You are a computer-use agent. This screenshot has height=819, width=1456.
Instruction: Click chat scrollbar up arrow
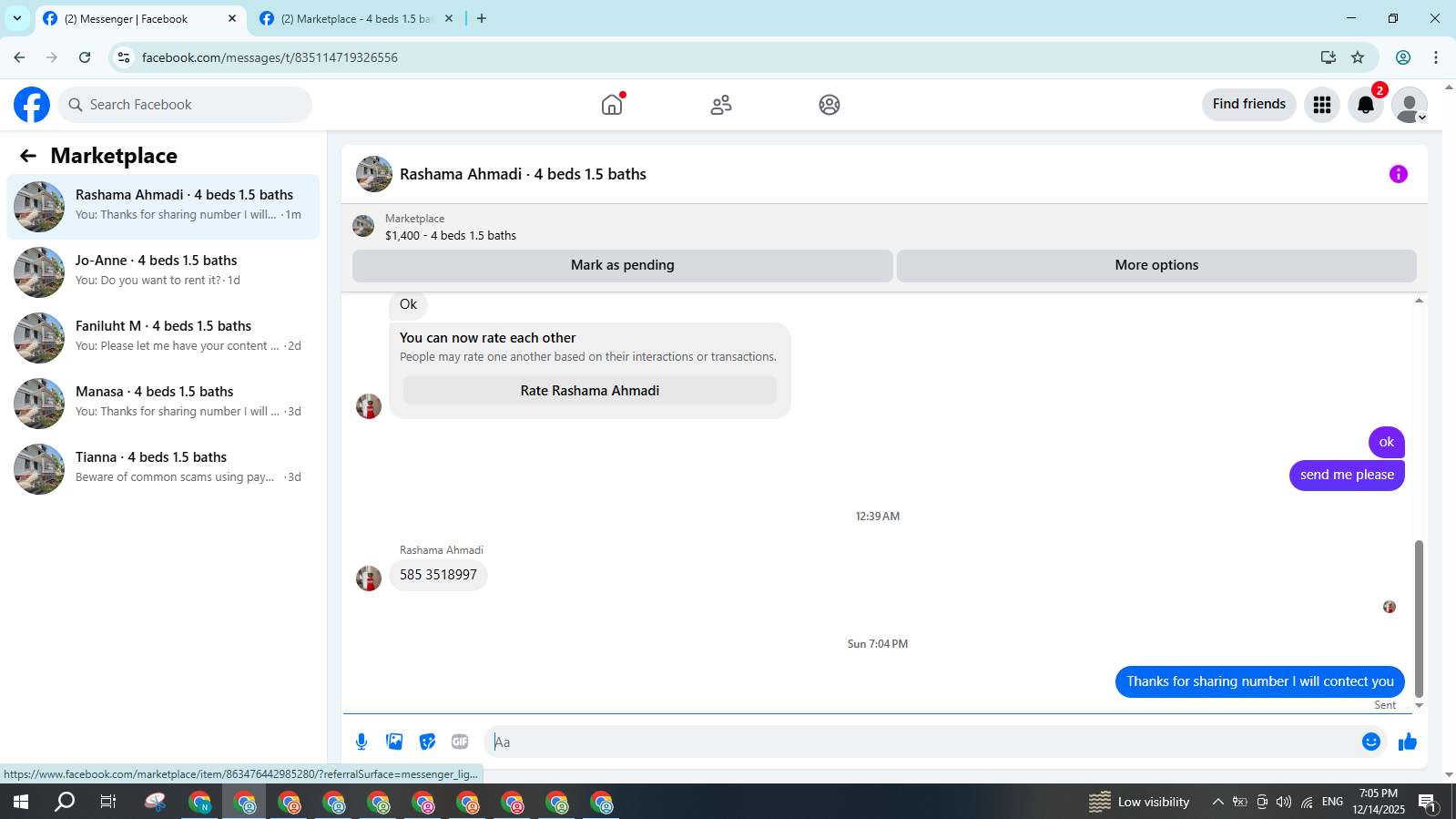tap(1419, 301)
